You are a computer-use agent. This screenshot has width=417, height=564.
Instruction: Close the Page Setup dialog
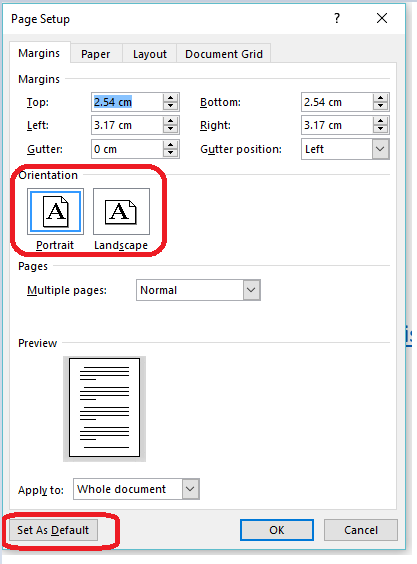pos(382,18)
